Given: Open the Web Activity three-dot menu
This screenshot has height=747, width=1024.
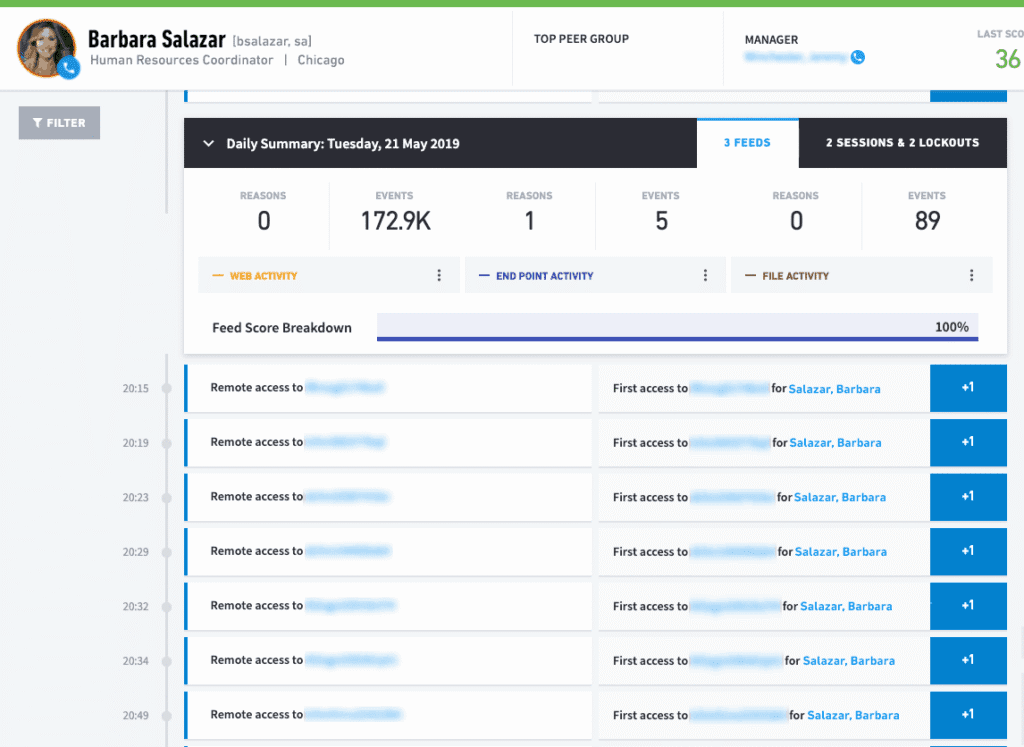Looking at the screenshot, I should 439,276.
